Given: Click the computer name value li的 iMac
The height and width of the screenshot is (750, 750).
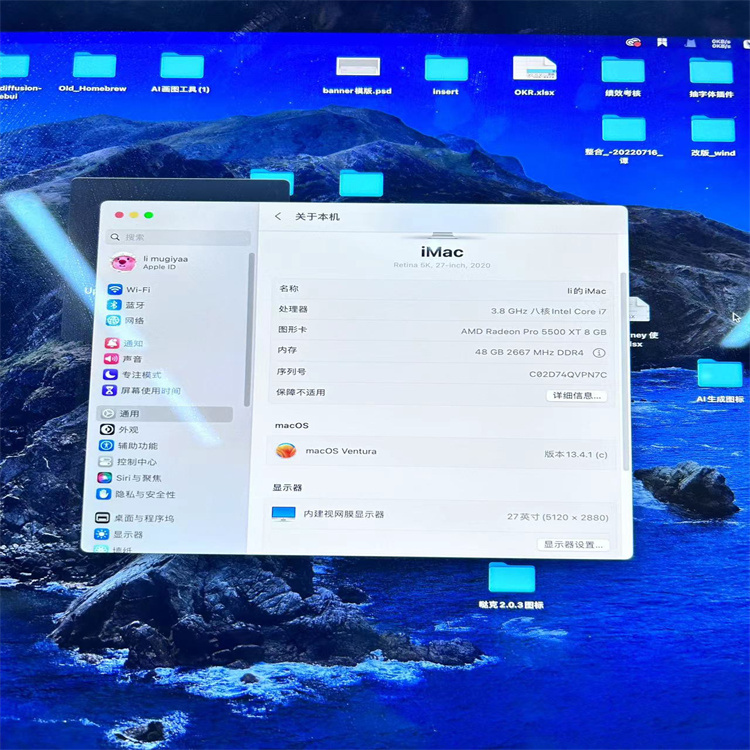Looking at the screenshot, I should tap(586, 291).
